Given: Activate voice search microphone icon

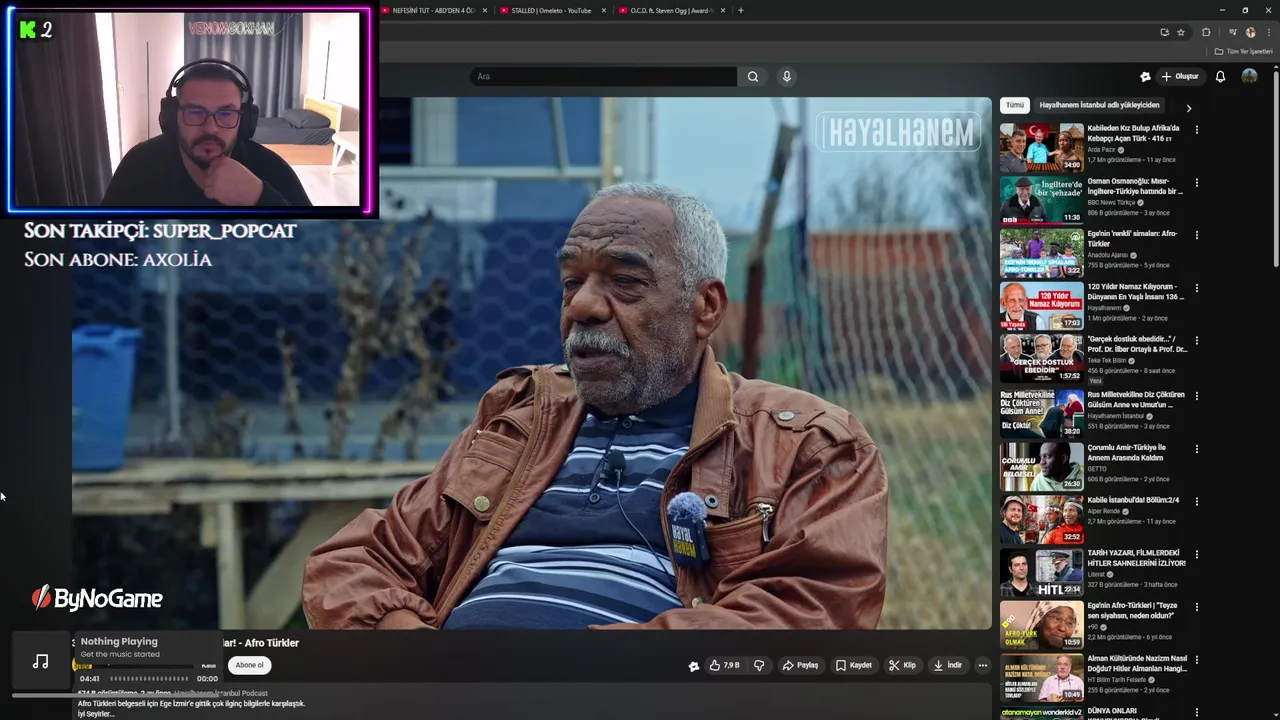Looking at the screenshot, I should (787, 76).
